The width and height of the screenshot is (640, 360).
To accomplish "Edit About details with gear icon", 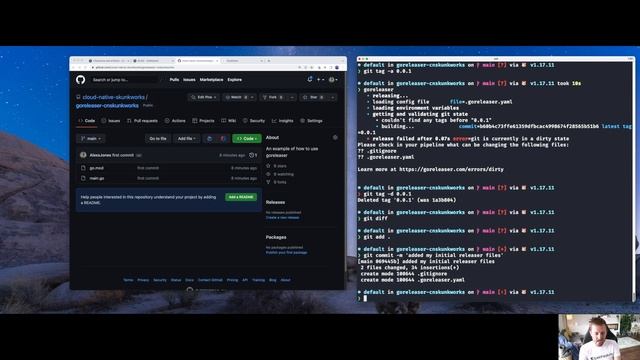I will [x=335, y=138].
